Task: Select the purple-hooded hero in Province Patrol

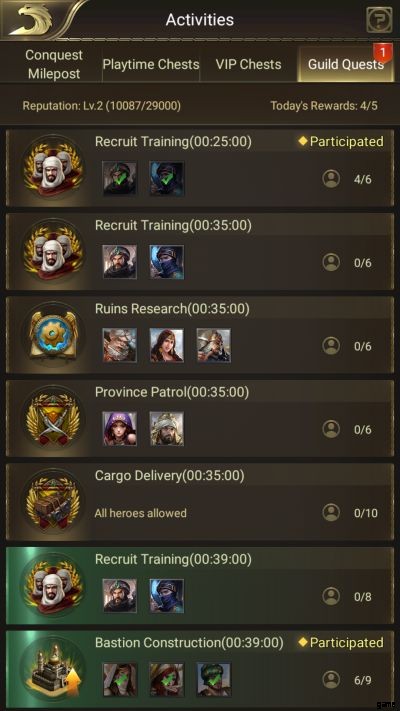Action: point(119,429)
